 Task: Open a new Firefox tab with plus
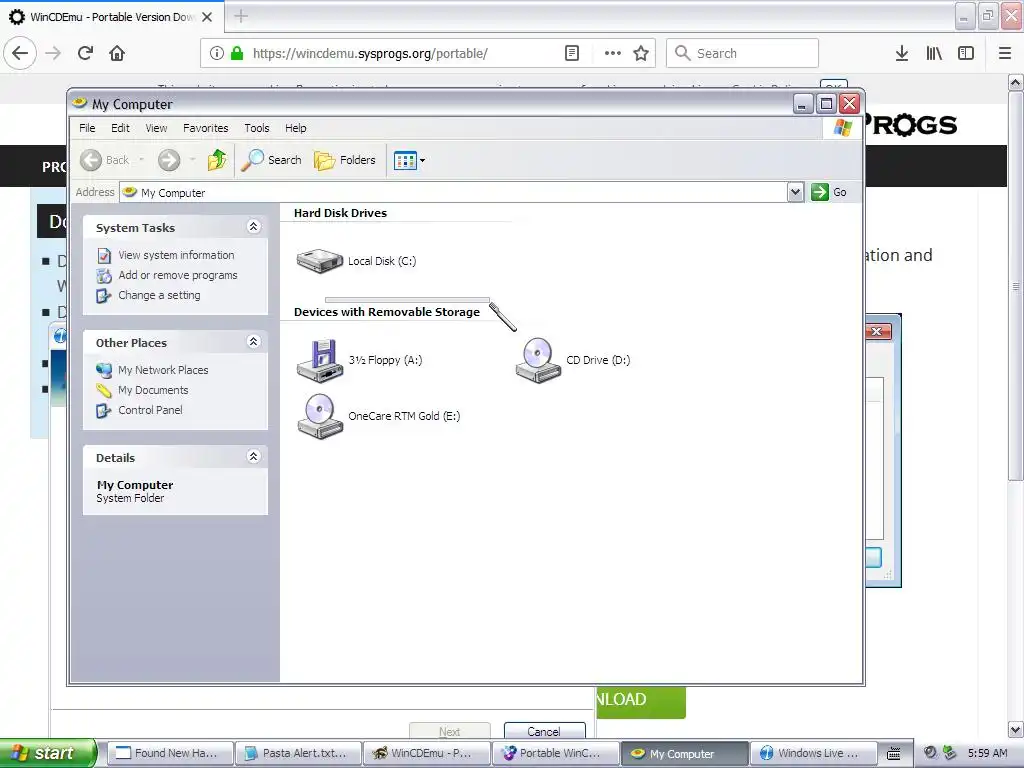pyautogui.click(x=241, y=16)
